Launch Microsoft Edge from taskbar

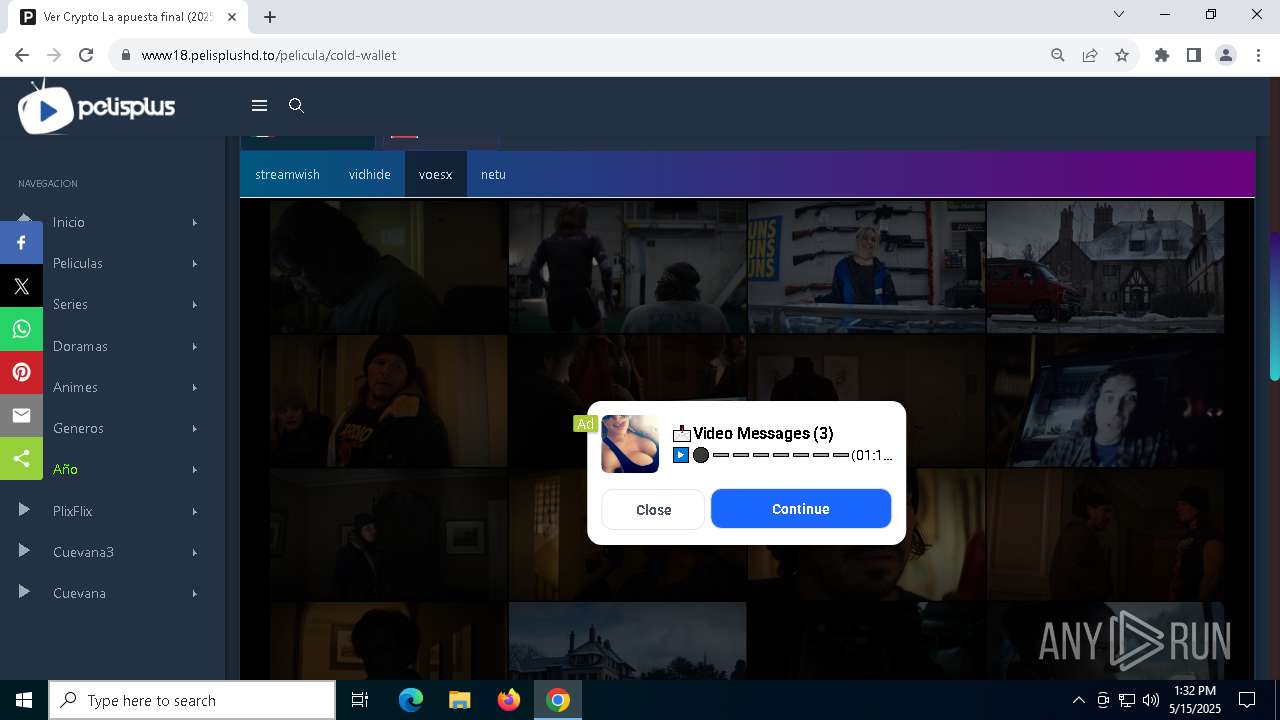pos(411,700)
